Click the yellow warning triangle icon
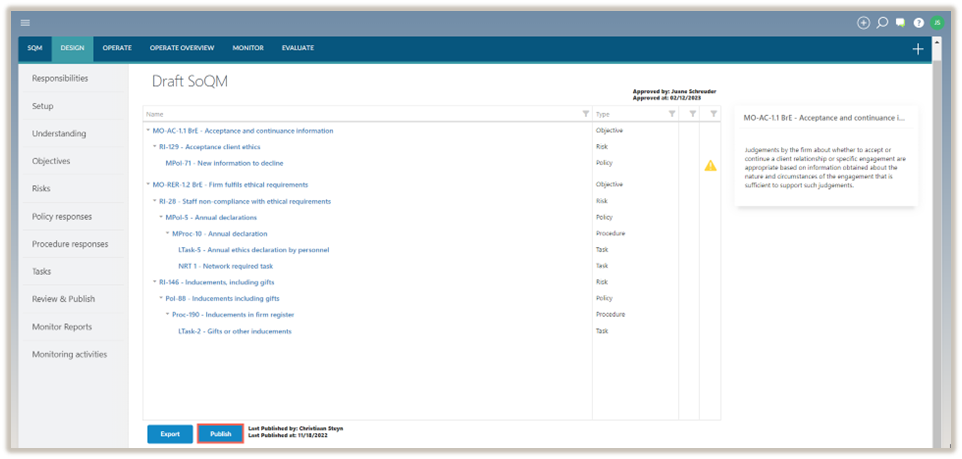962x459 pixels. 710,166
